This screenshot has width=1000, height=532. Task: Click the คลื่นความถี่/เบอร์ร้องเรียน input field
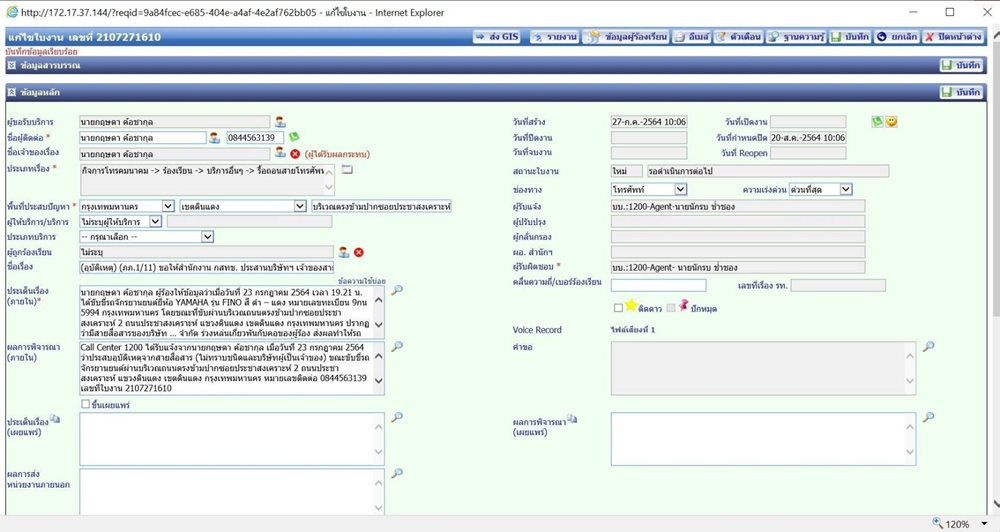(658, 285)
